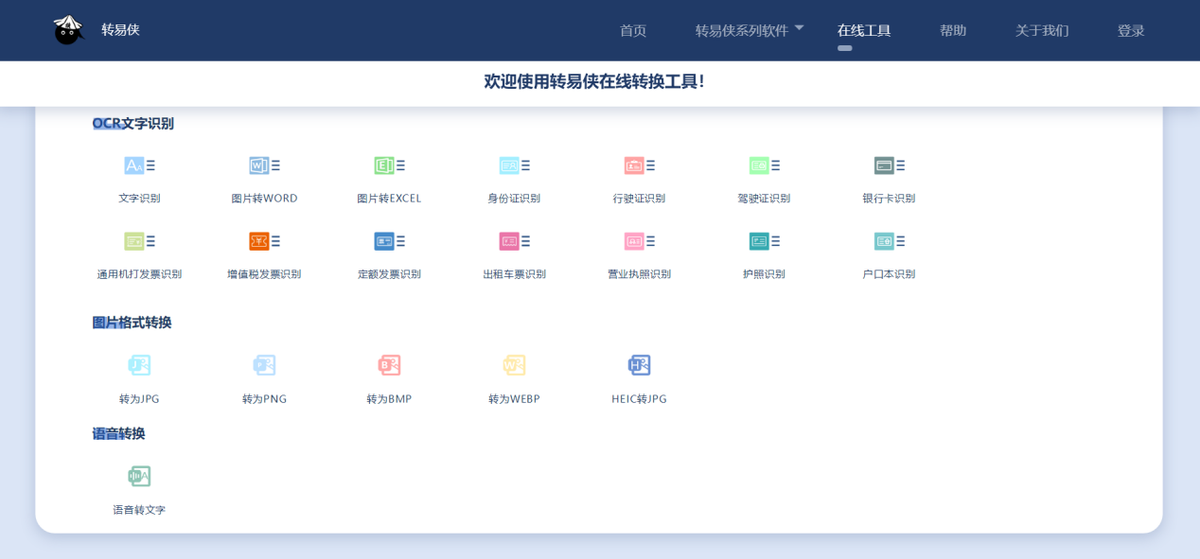This screenshot has height=559, width=1200.
Task: Click the HEIC转JPG label
Action: [639, 399]
